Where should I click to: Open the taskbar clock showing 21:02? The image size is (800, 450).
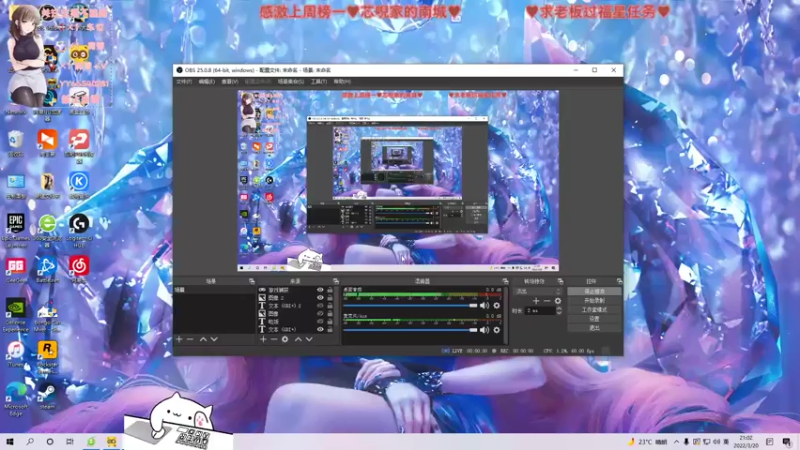click(746, 442)
